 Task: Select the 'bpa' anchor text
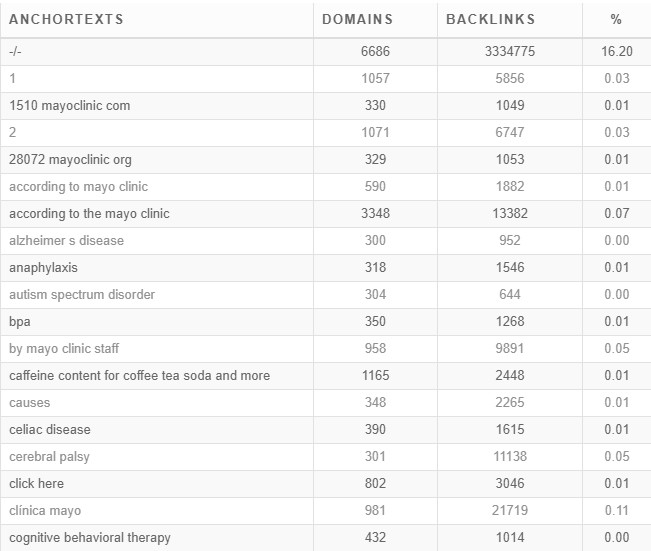pyautogui.click(x=20, y=322)
